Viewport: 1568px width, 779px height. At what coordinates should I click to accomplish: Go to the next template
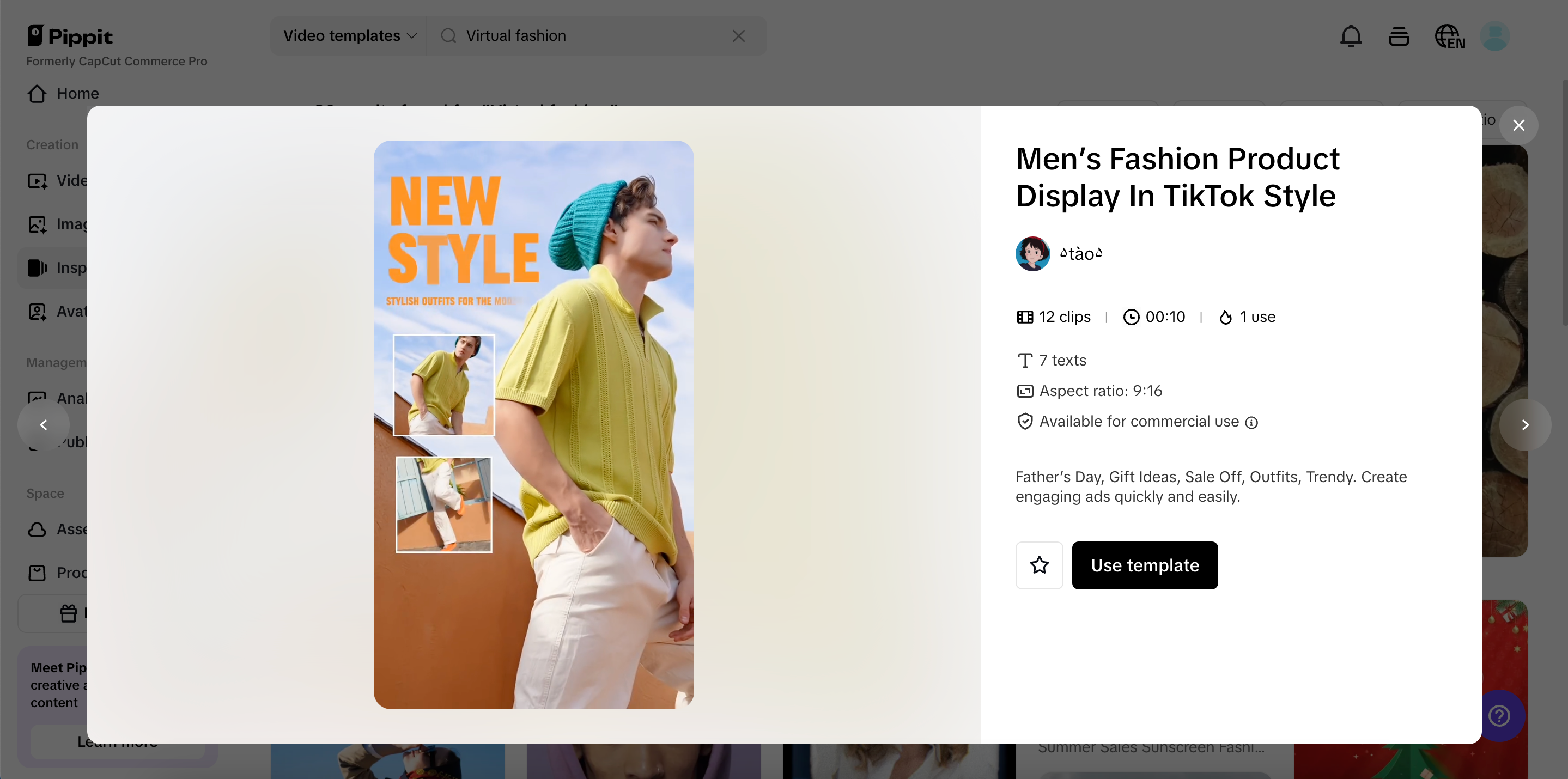[1525, 425]
